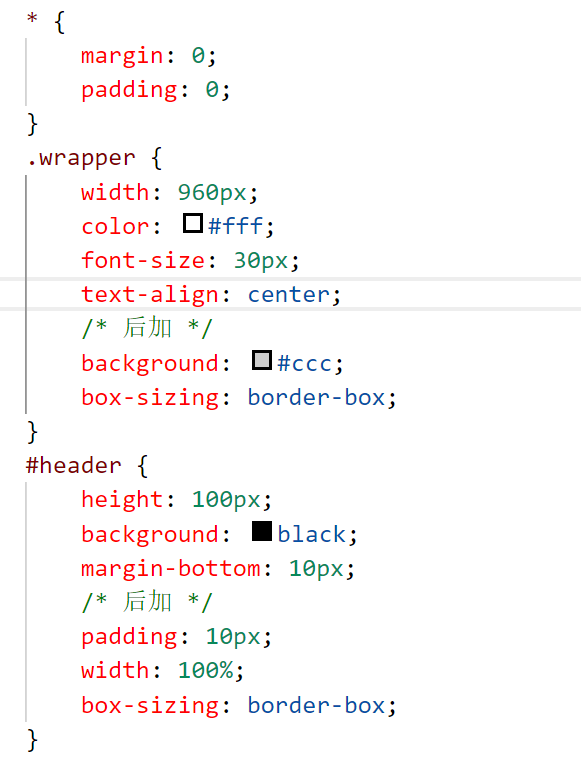Click the 后加 comment inside .wrapper
Image resolution: width=581 pixels, height=759 pixels.
point(147,328)
